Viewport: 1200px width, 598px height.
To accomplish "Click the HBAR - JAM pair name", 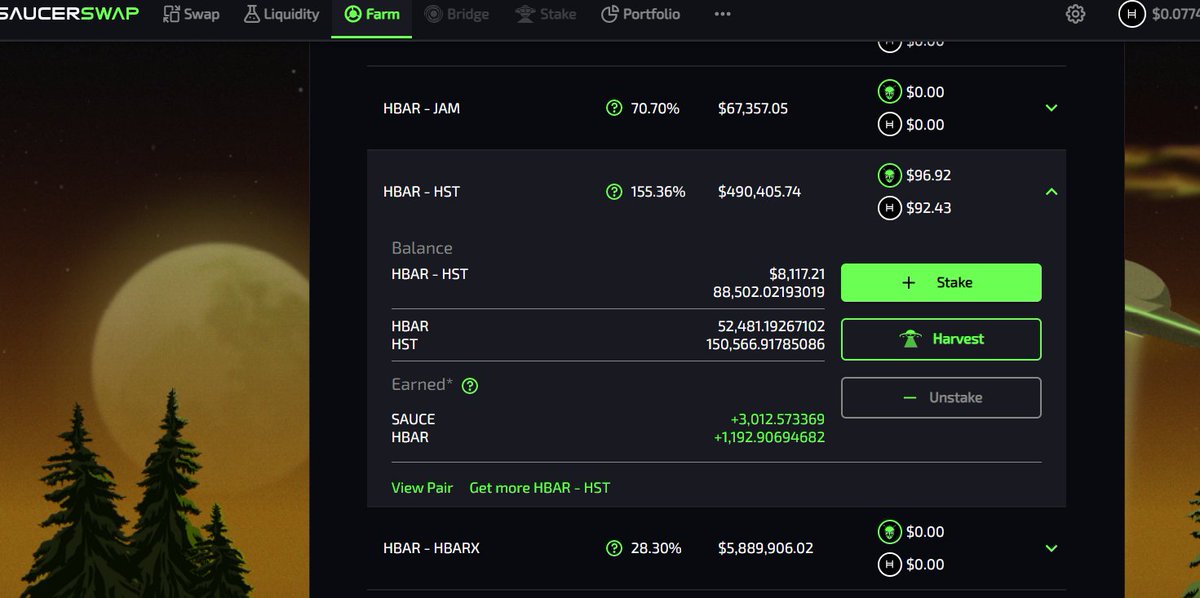I will click(422, 108).
